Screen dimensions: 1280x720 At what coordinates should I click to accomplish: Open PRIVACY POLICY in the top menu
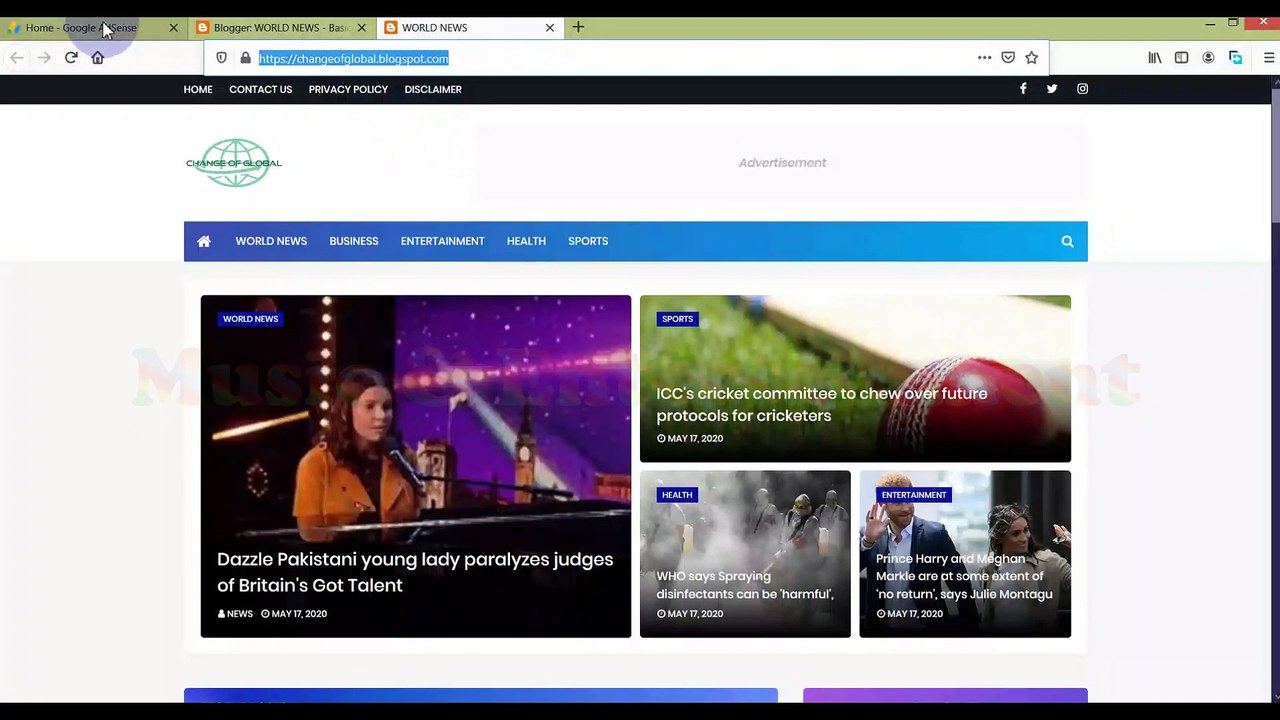click(x=348, y=89)
